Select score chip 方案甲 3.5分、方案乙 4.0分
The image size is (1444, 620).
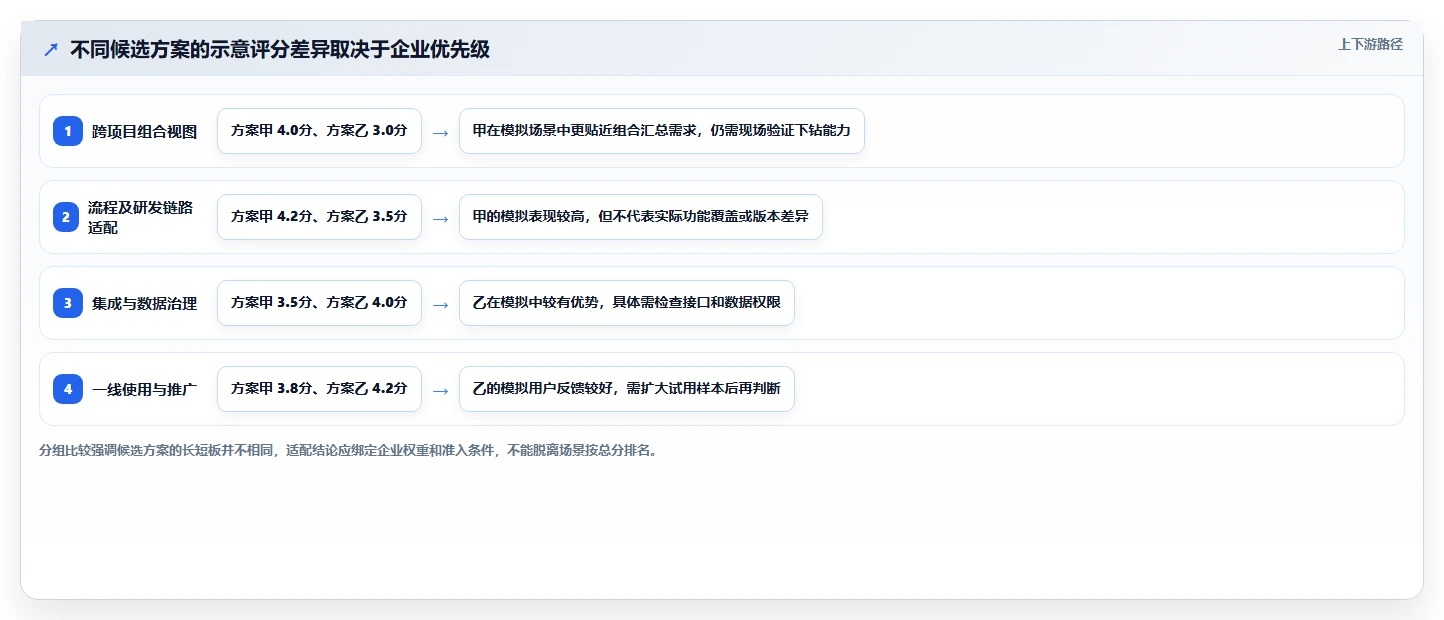(x=319, y=303)
